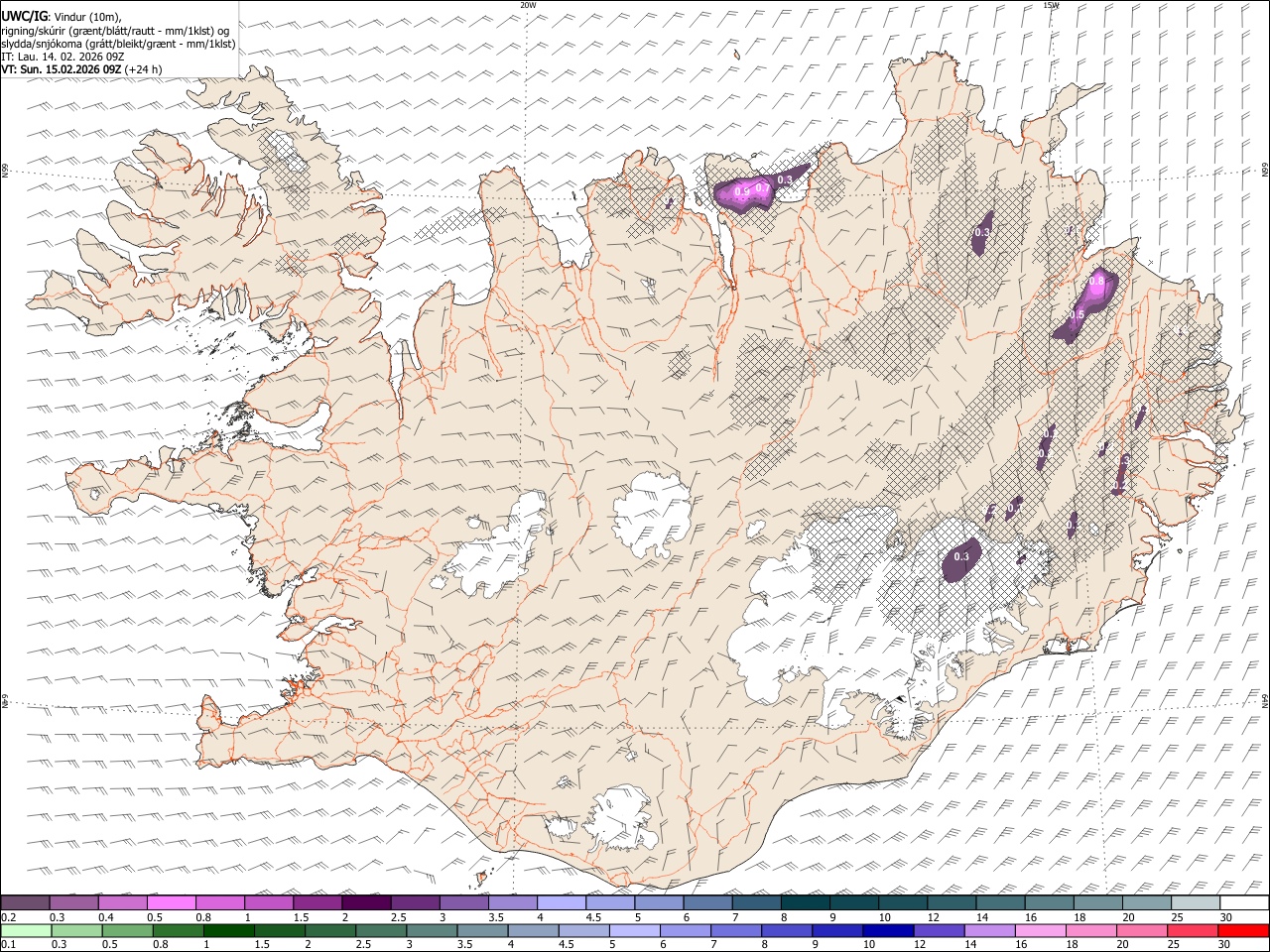Click the 20W longitude label
Image resolution: width=1270 pixels, height=952 pixels.
(528, 5)
